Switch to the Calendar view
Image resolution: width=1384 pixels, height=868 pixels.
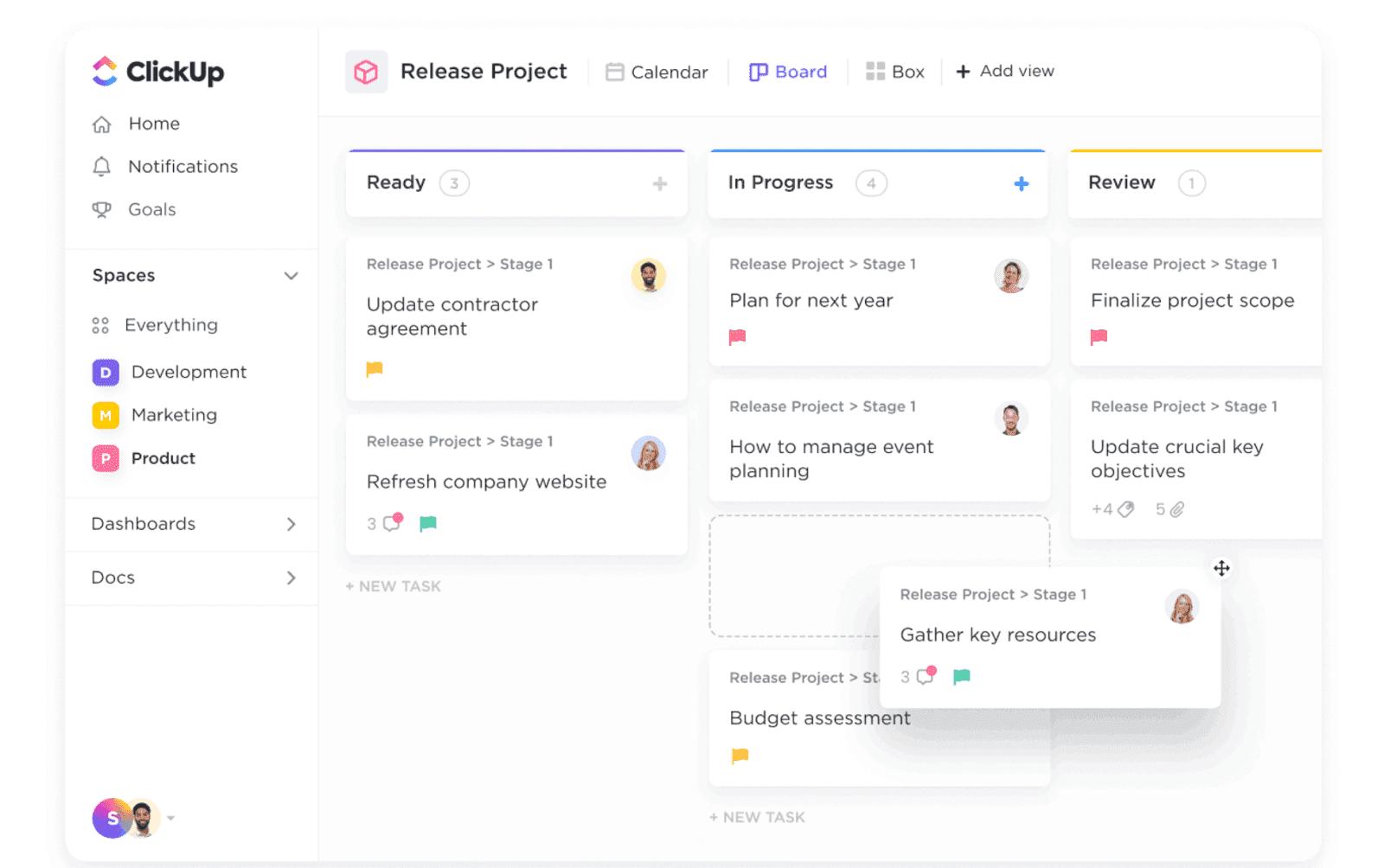point(657,72)
